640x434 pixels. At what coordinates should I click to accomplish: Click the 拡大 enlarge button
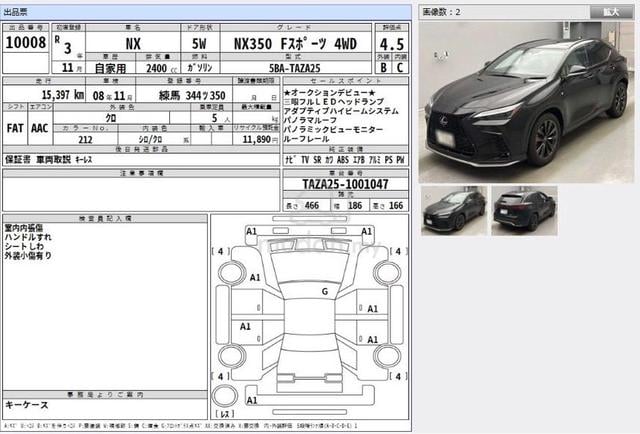click(x=611, y=12)
